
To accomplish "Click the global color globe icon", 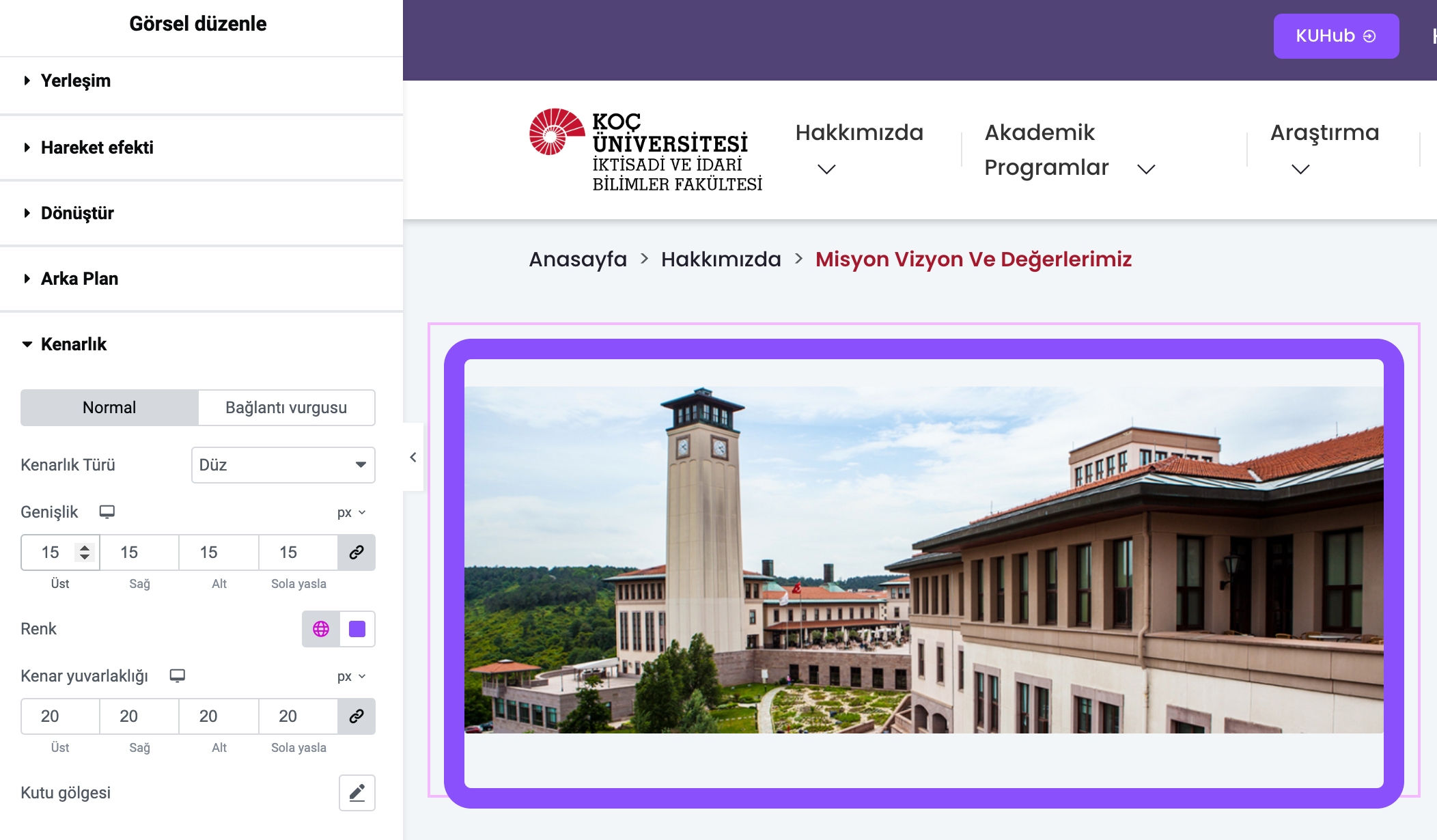I will [321, 629].
